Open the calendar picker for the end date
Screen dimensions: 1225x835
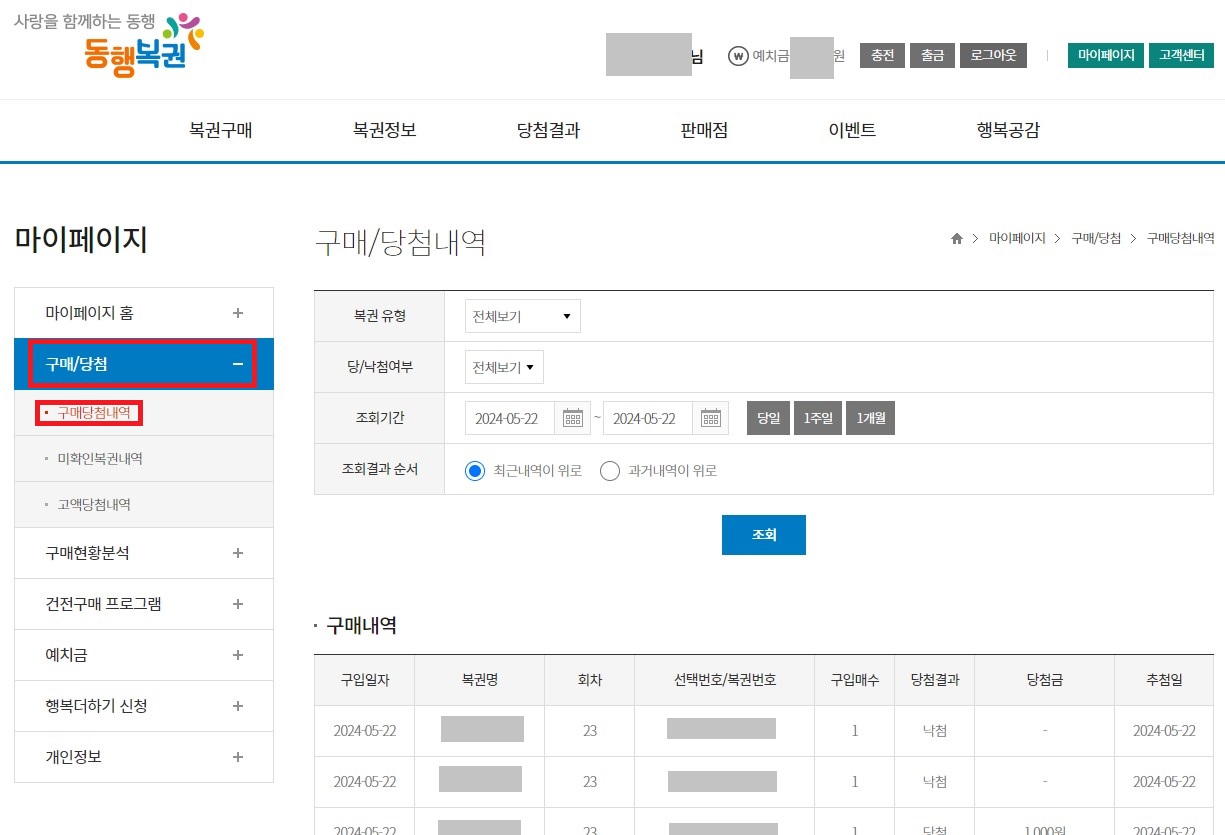point(710,417)
